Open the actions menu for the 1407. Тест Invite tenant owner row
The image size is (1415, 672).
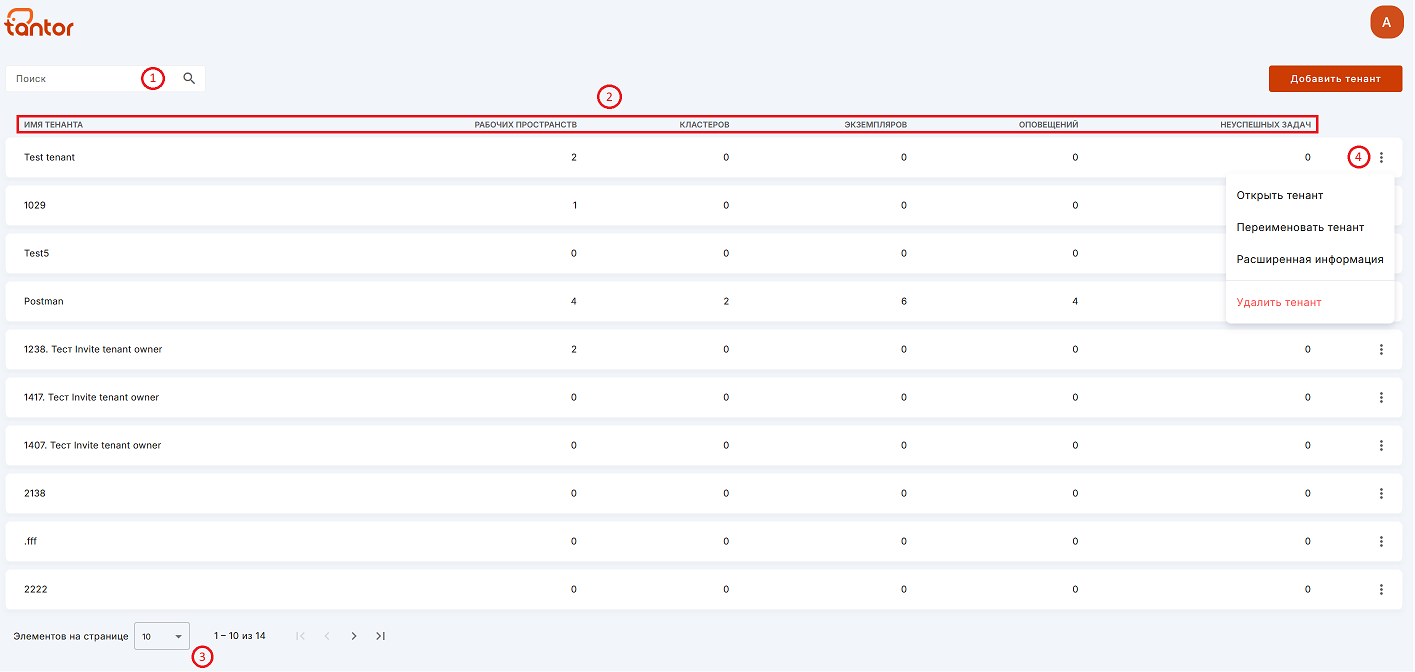(x=1381, y=445)
